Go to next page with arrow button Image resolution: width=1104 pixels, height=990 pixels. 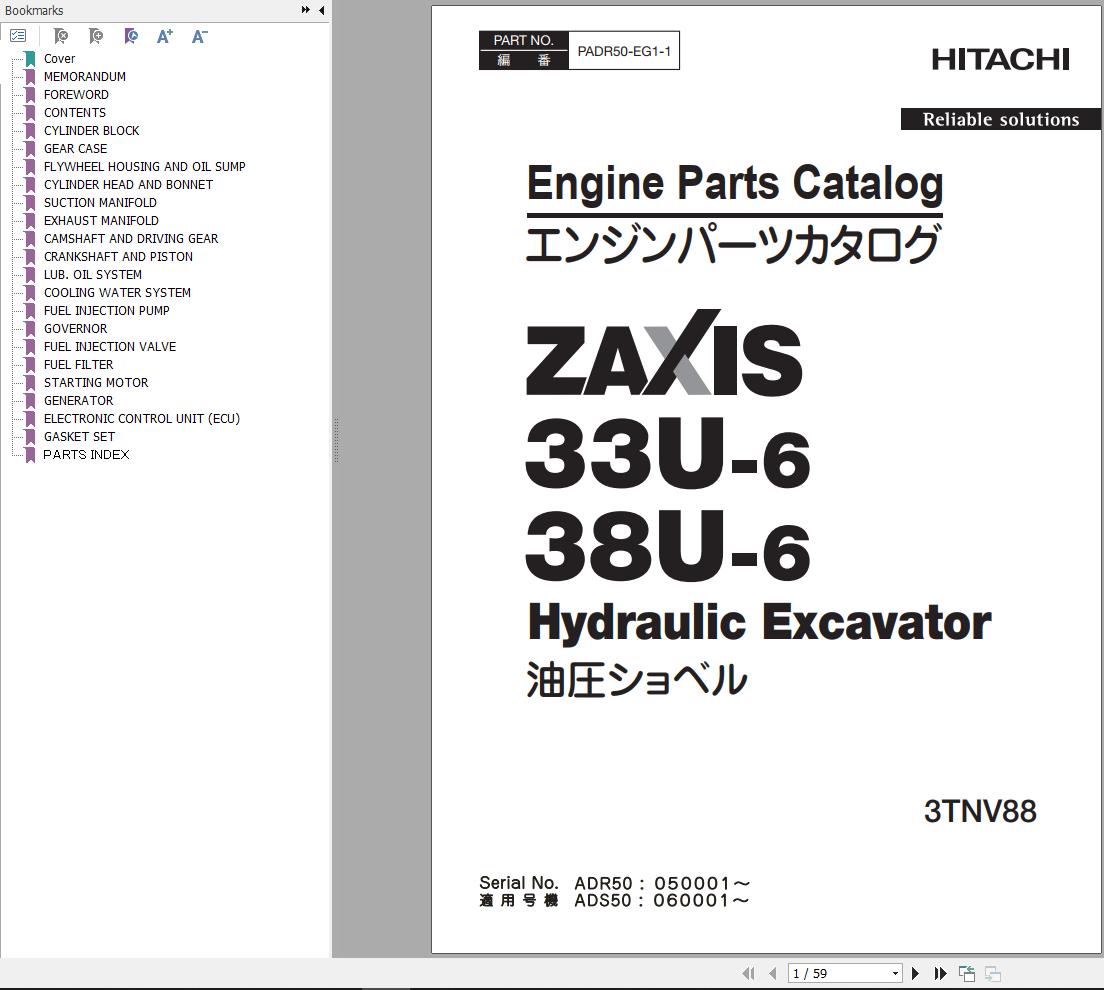916,972
